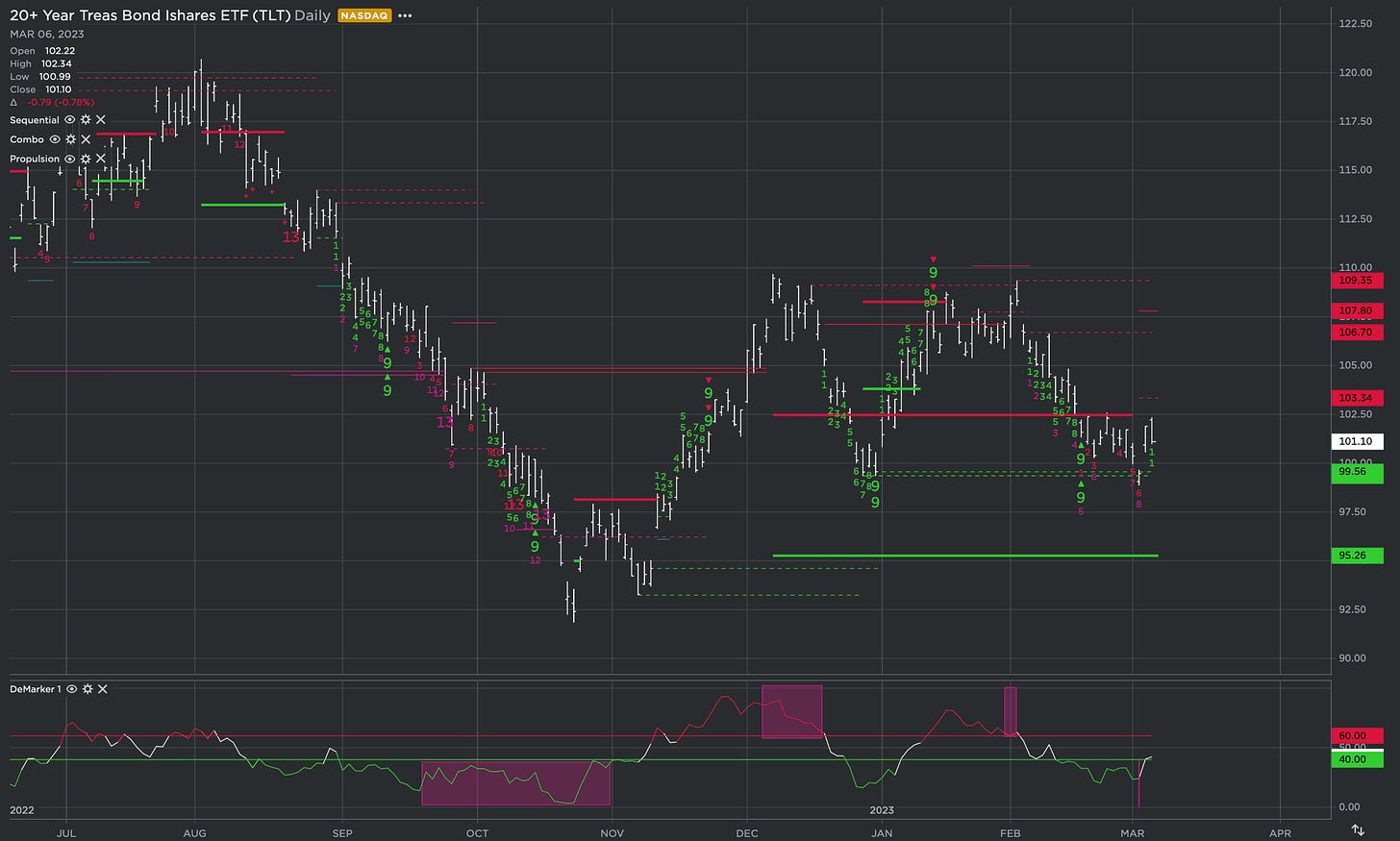This screenshot has height=841, width=1400.
Task: Click the FEB label on time axis
Action: tap(1011, 833)
